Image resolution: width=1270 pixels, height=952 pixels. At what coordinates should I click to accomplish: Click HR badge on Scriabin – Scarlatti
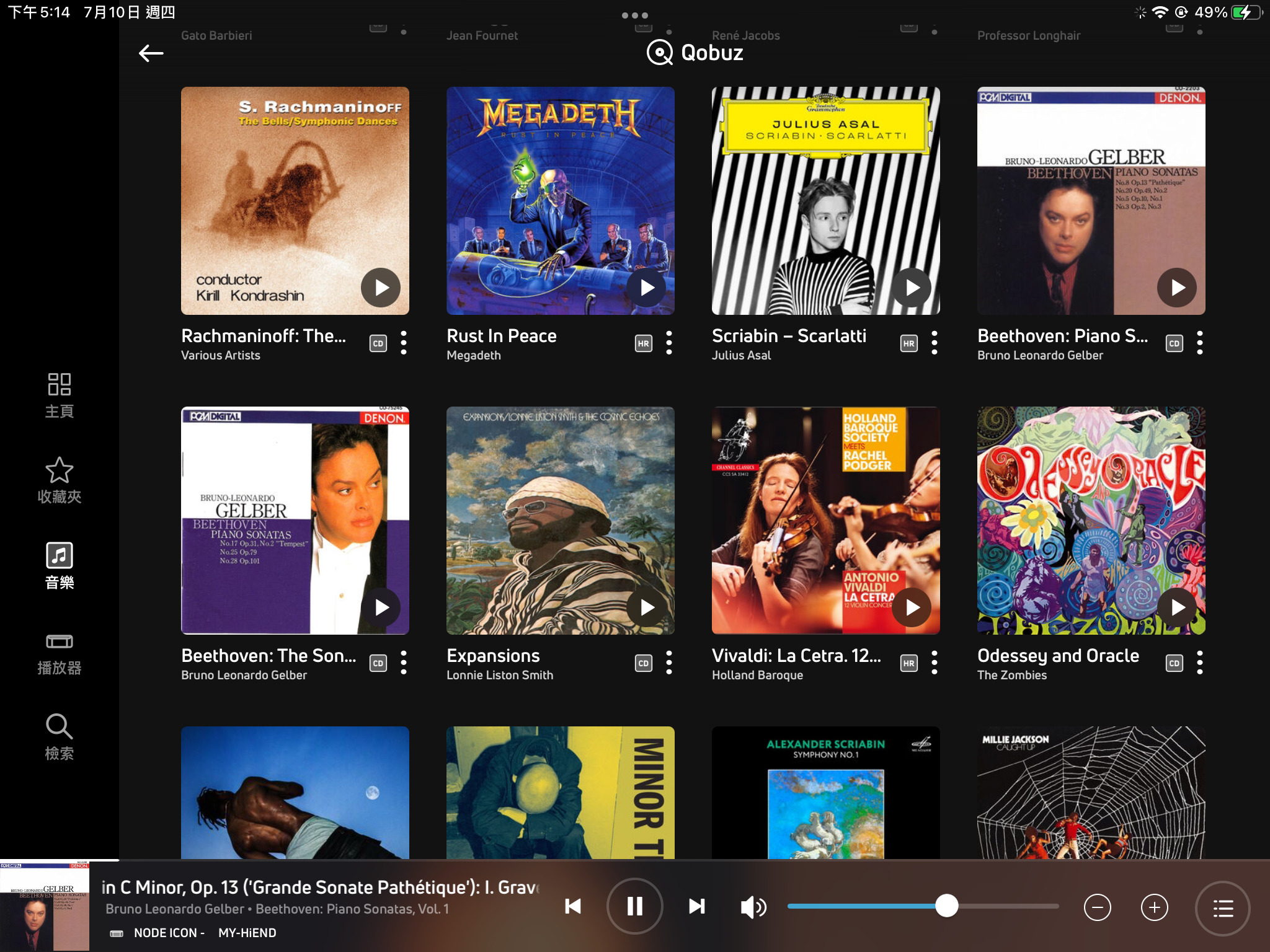[909, 343]
